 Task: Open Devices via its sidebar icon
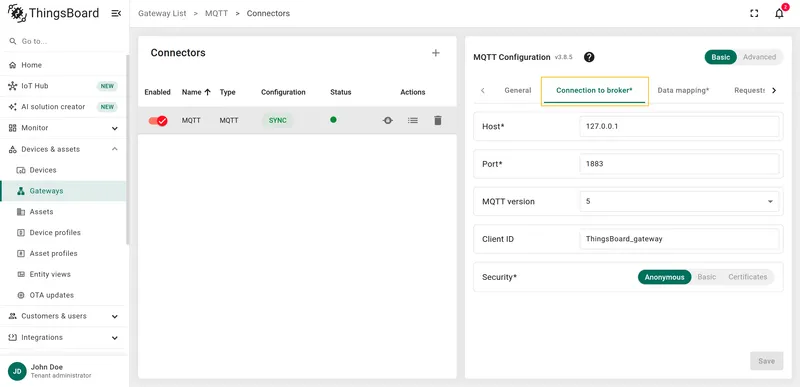pyautogui.click(x=21, y=170)
